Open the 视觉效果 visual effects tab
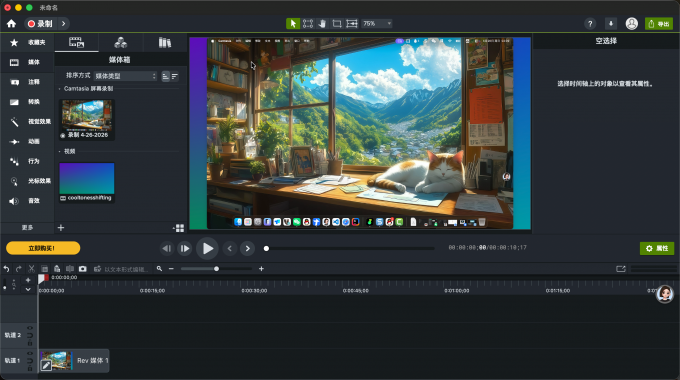This screenshot has height=380, width=680. [x=28, y=121]
